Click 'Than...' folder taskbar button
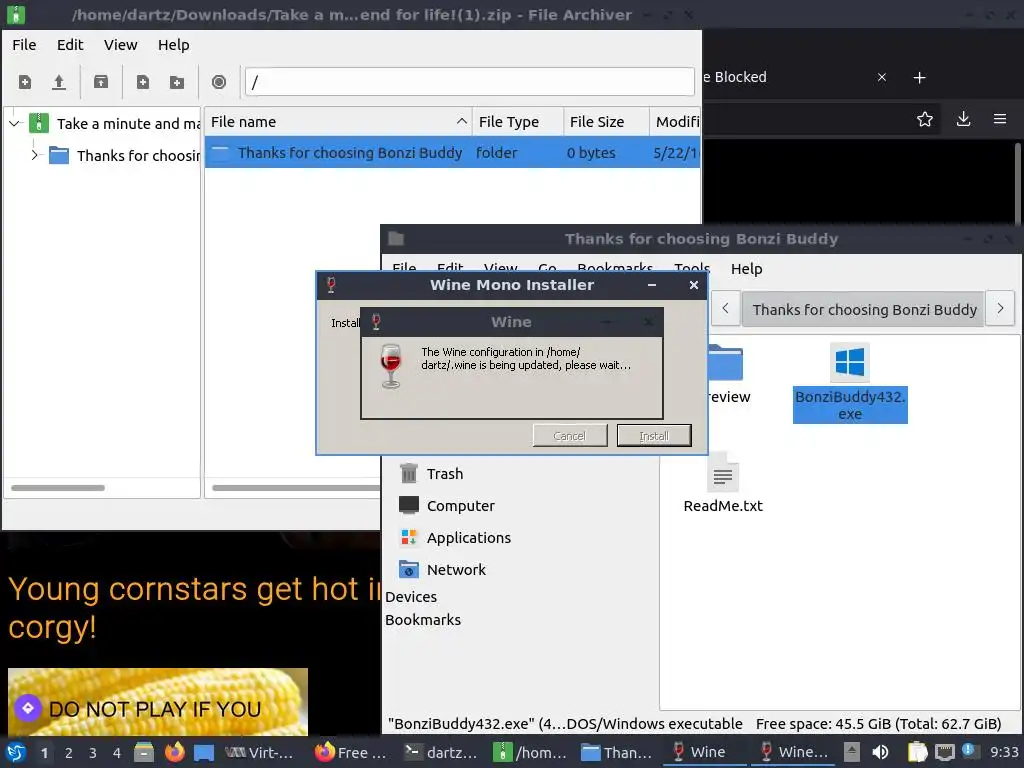 [x=616, y=752]
